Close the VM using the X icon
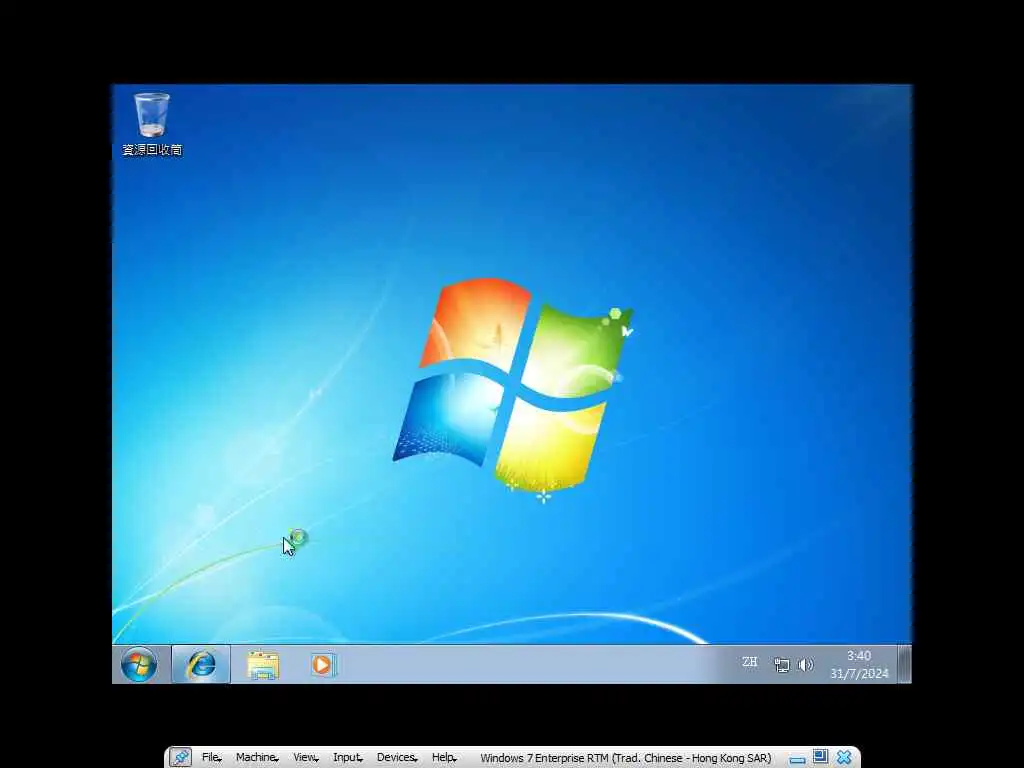Image resolution: width=1024 pixels, height=768 pixels. [x=844, y=758]
